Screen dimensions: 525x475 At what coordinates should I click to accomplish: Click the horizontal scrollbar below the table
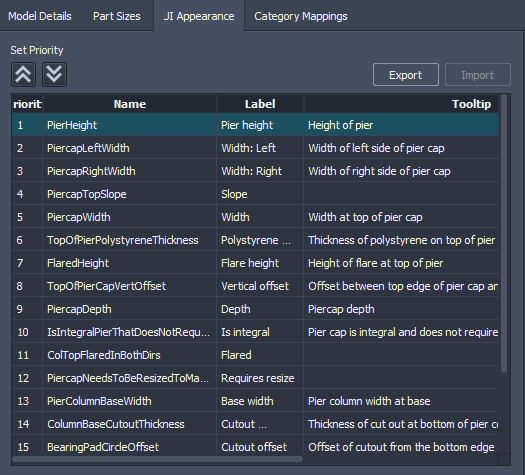pyautogui.click(x=157, y=459)
